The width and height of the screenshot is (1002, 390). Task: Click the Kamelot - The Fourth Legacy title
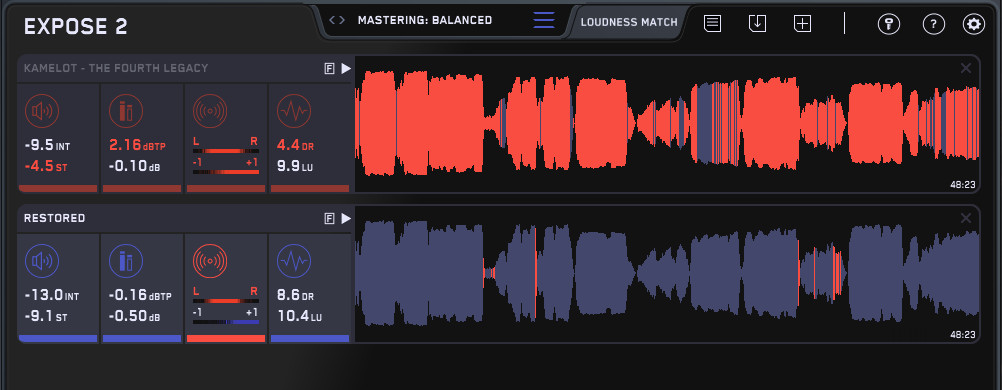(116, 68)
